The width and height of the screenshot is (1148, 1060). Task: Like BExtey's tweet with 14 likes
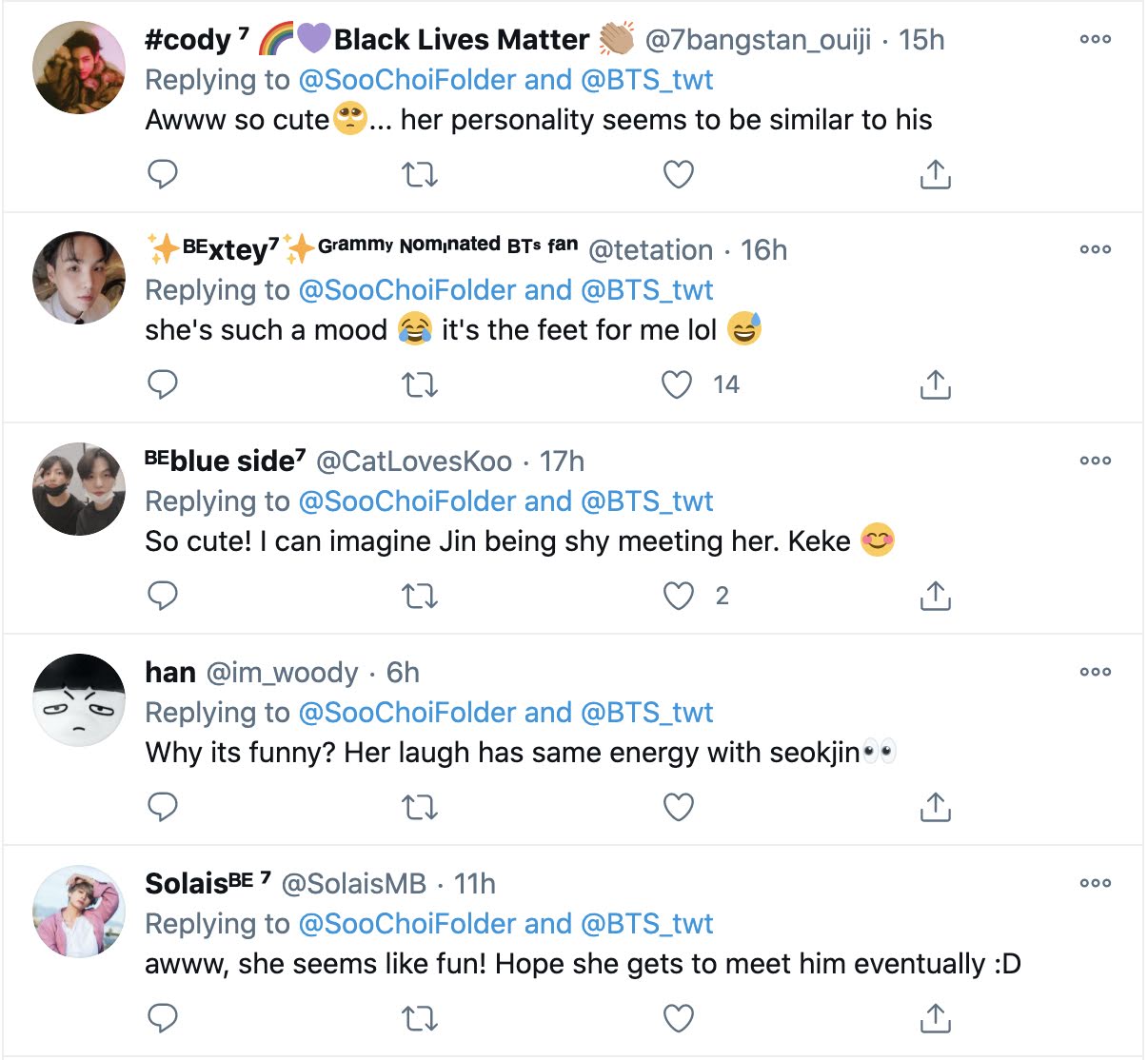pos(678,385)
